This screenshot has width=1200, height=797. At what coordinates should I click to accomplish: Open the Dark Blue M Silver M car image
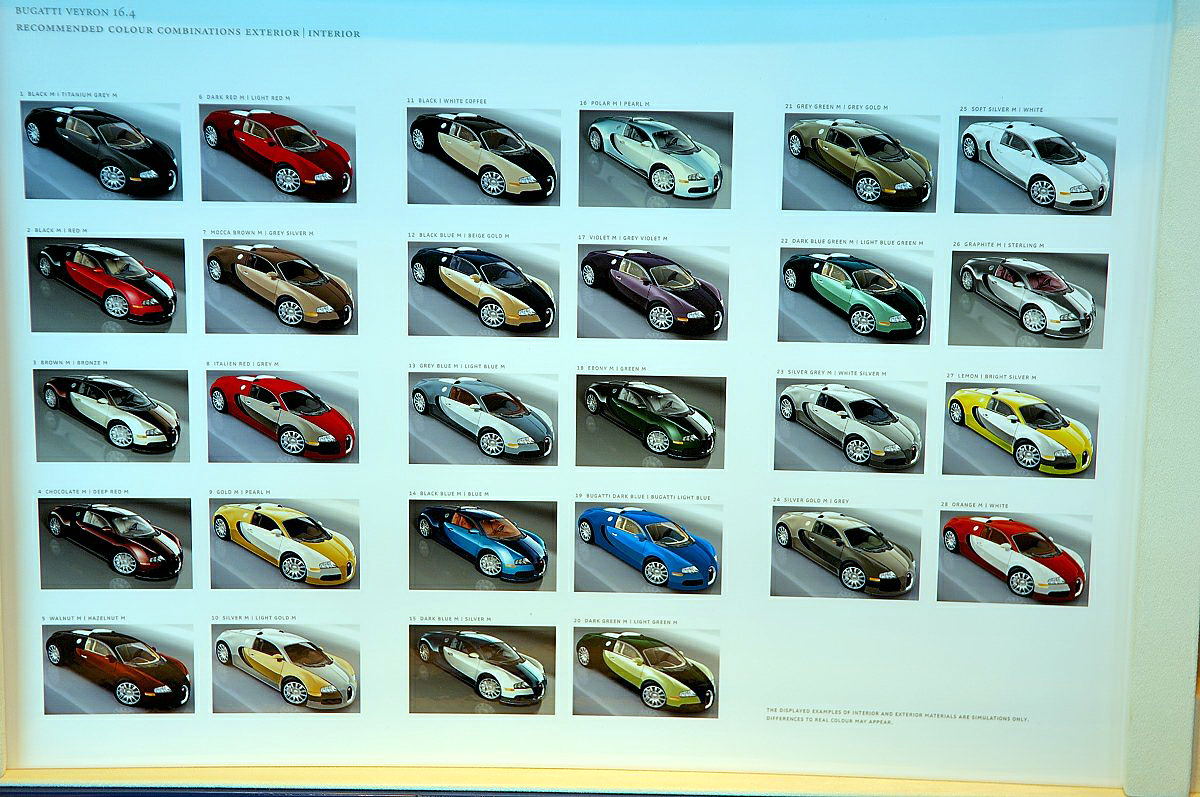point(482,670)
